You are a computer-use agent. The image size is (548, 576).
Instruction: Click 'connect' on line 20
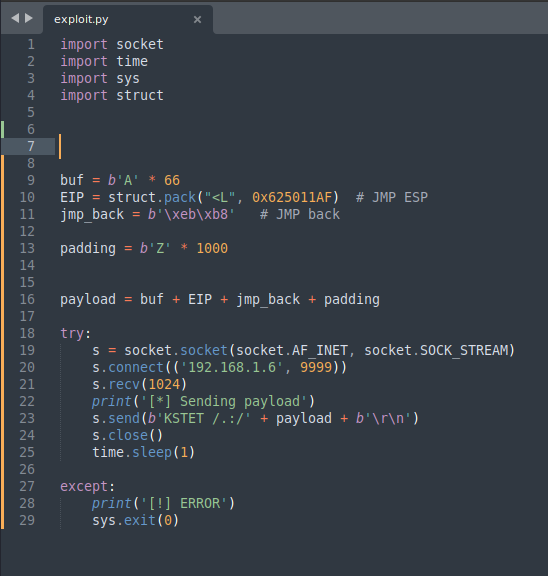[136, 367]
